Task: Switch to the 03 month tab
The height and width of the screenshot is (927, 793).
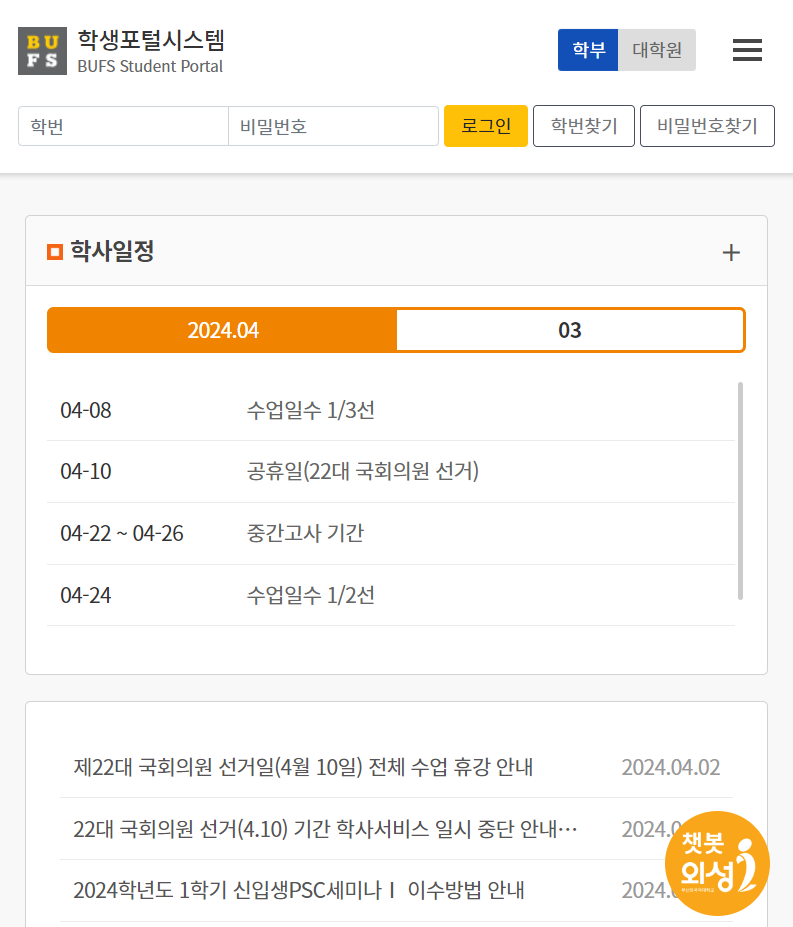Action: (x=570, y=329)
